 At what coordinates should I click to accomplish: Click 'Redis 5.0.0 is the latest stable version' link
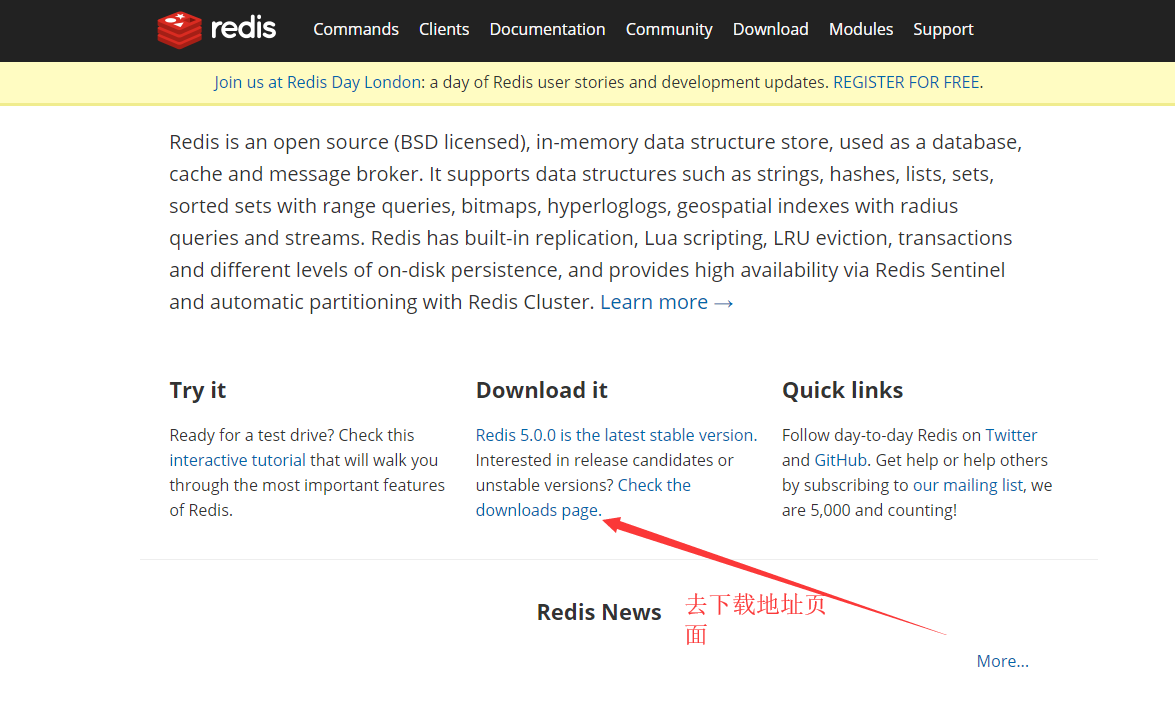pos(615,435)
